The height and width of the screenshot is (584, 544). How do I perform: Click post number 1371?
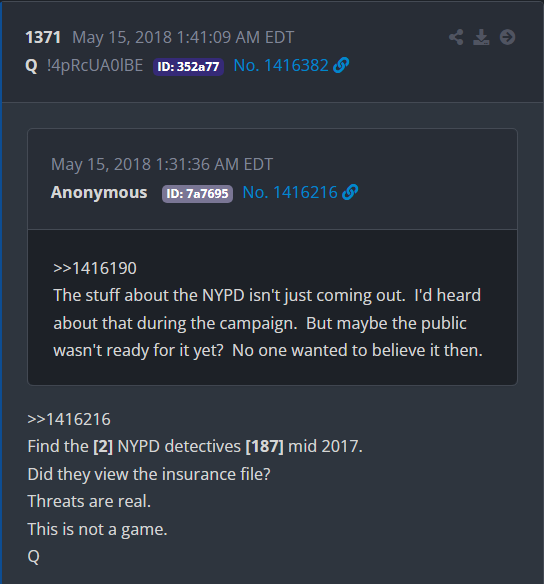click(x=43, y=37)
